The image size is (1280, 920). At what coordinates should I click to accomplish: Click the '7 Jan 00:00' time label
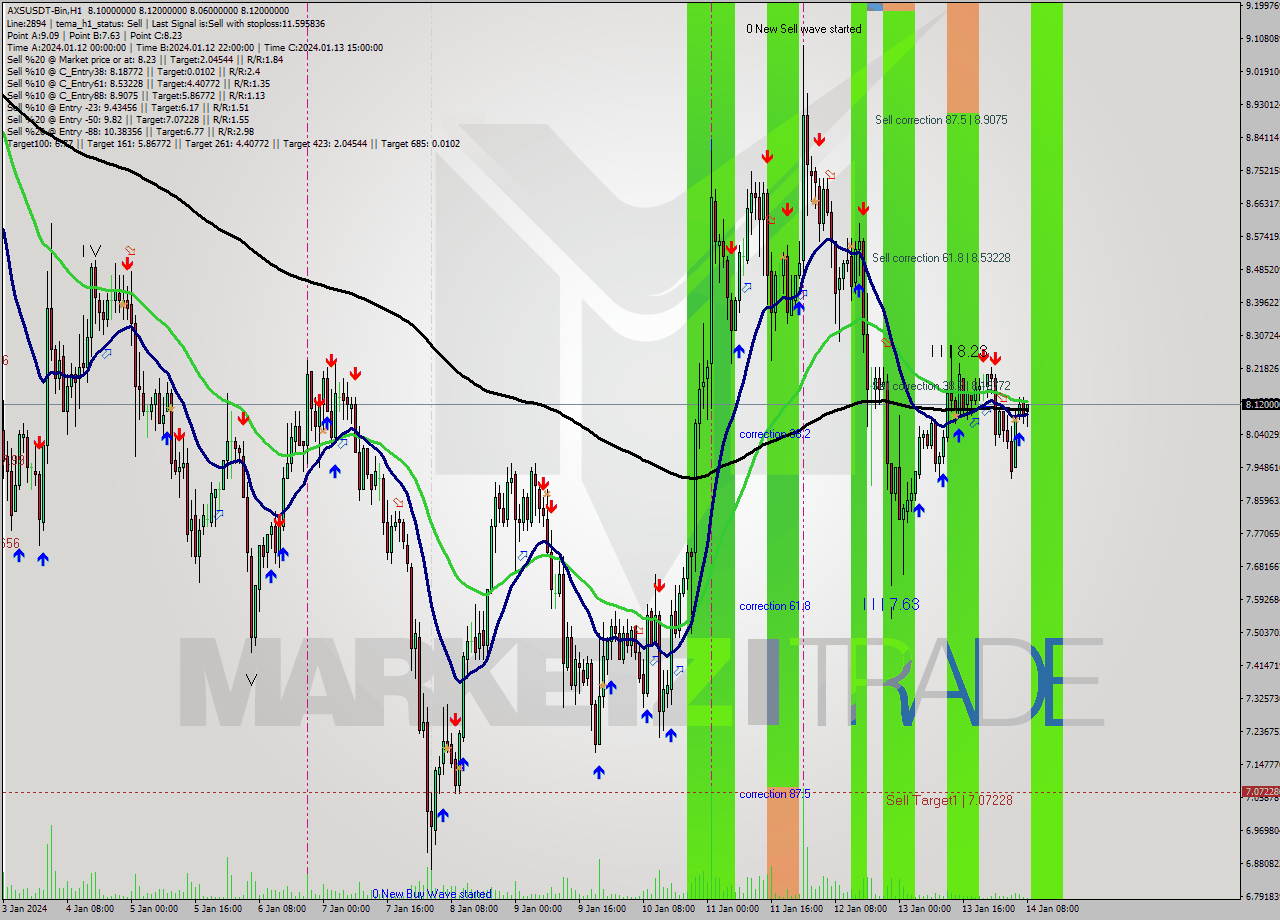coord(346,909)
